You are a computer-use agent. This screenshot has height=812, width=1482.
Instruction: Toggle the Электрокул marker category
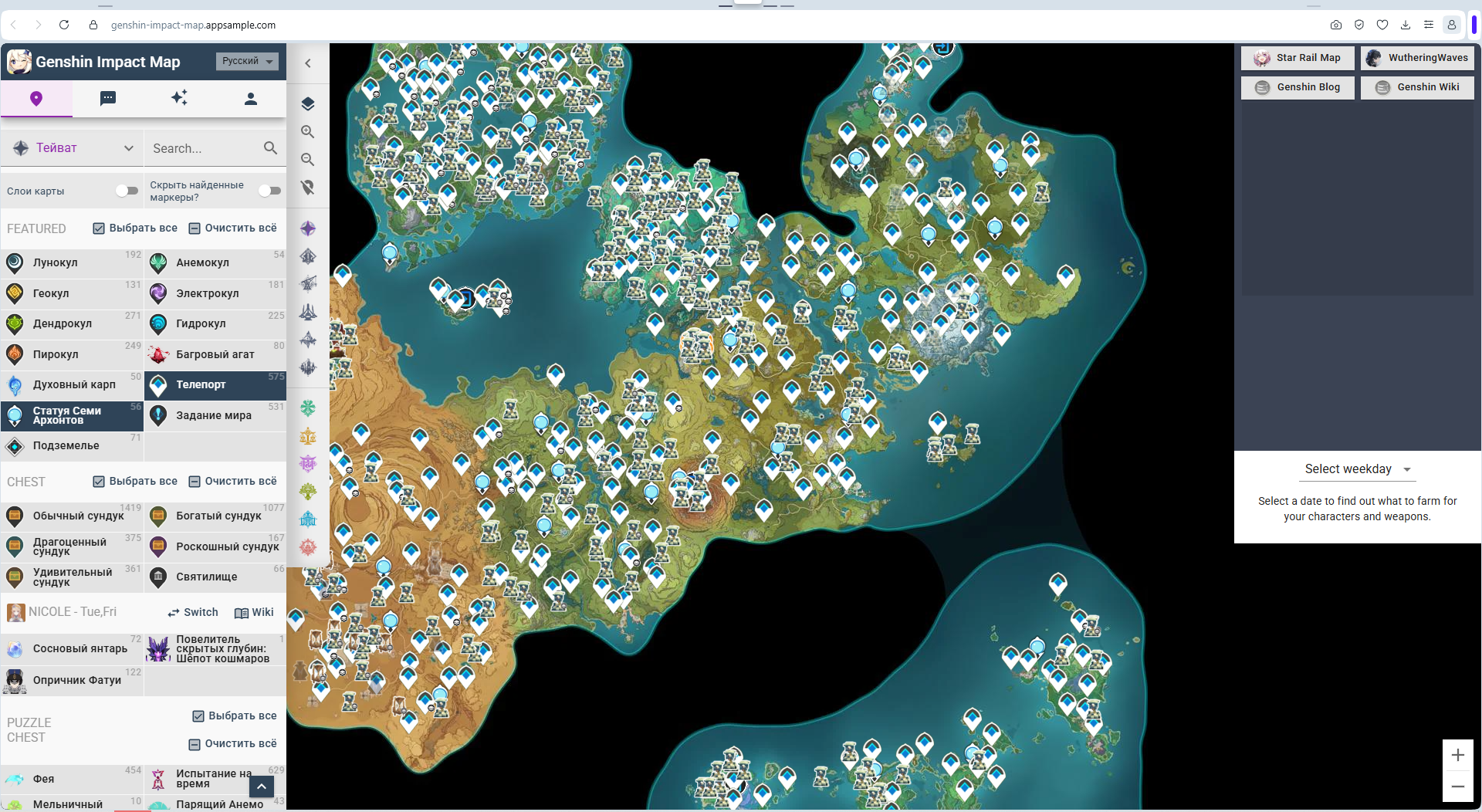click(x=215, y=293)
